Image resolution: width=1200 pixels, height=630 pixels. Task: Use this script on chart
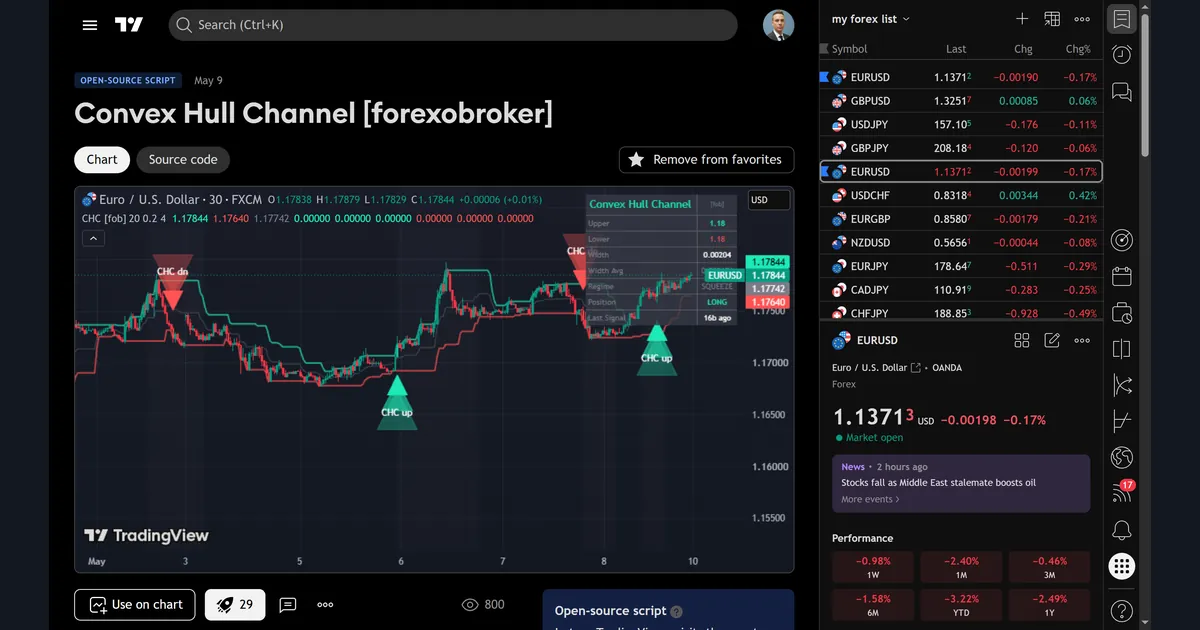[136, 605]
